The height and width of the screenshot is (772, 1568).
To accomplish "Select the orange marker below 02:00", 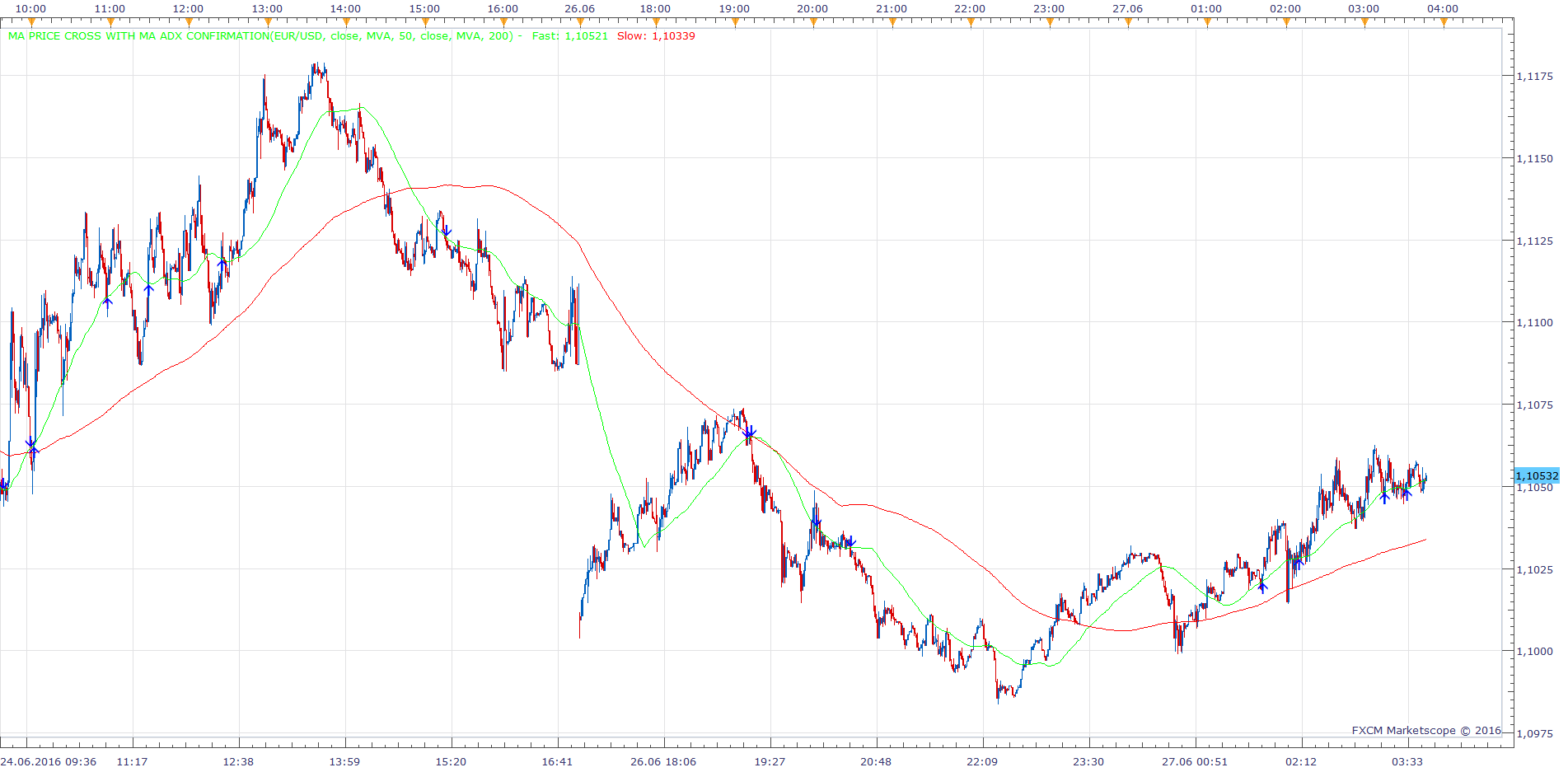I will [x=1285, y=22].
